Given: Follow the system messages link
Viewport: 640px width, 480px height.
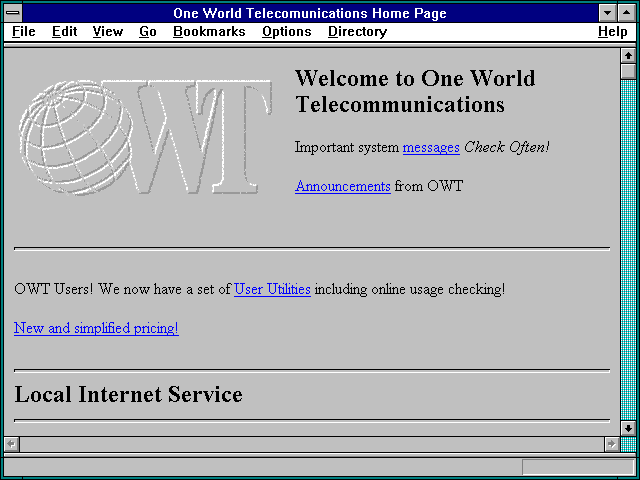Looking at the screenshot, I should click(431, 147).
